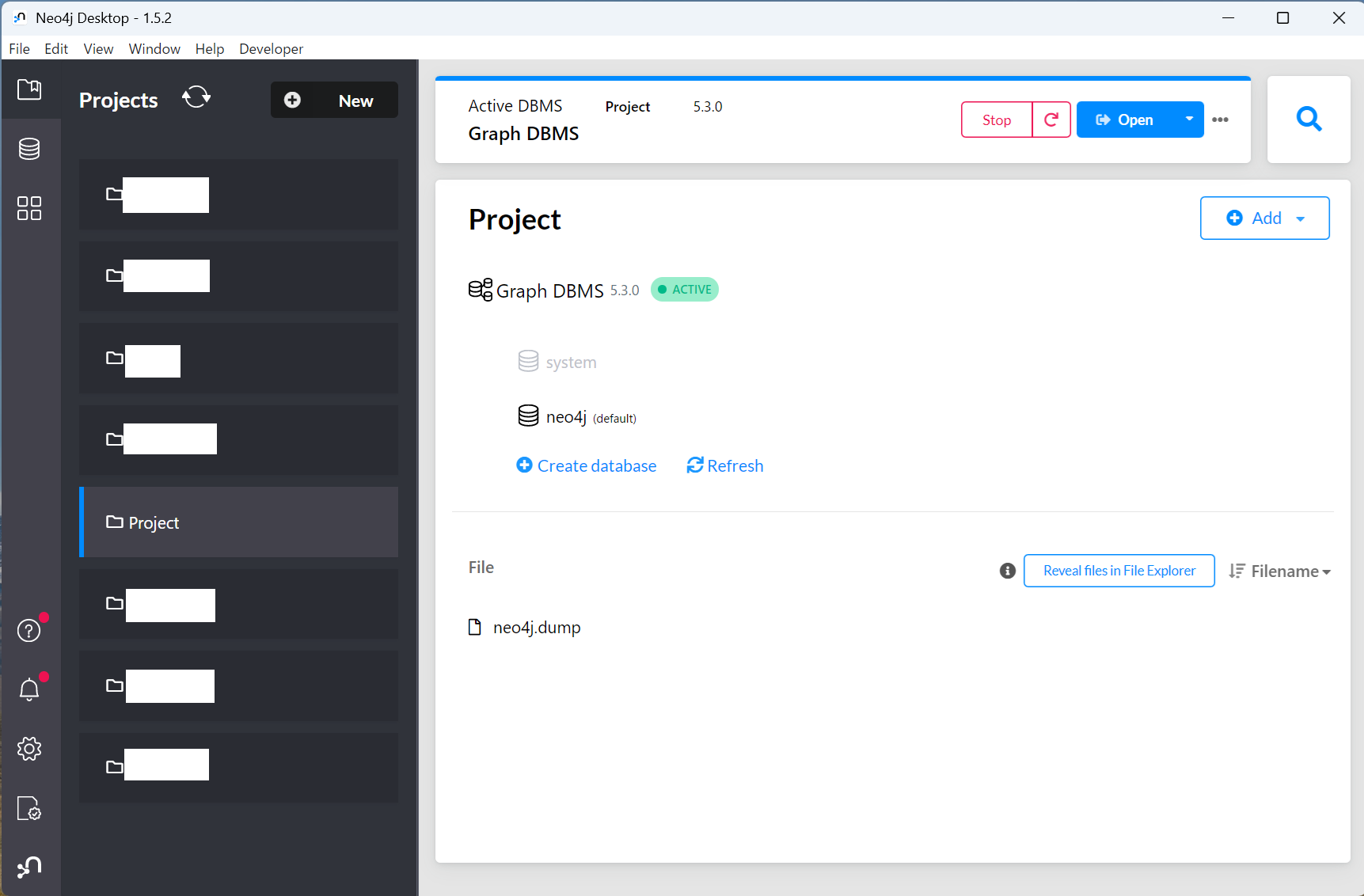This screenshot has width=1364, height=896.
Task: Open the Settings gear
Action: [x=29, y=749]
